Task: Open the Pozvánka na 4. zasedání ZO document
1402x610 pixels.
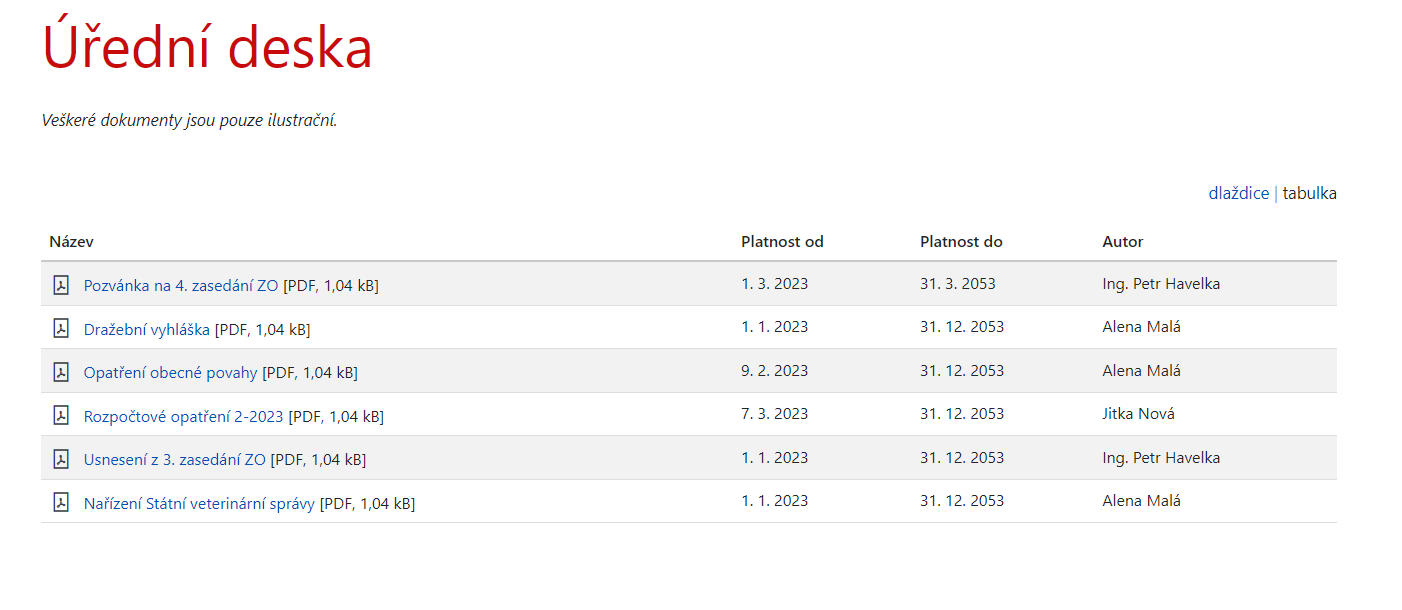Action: pyautogui.click(x=180, y=285)
